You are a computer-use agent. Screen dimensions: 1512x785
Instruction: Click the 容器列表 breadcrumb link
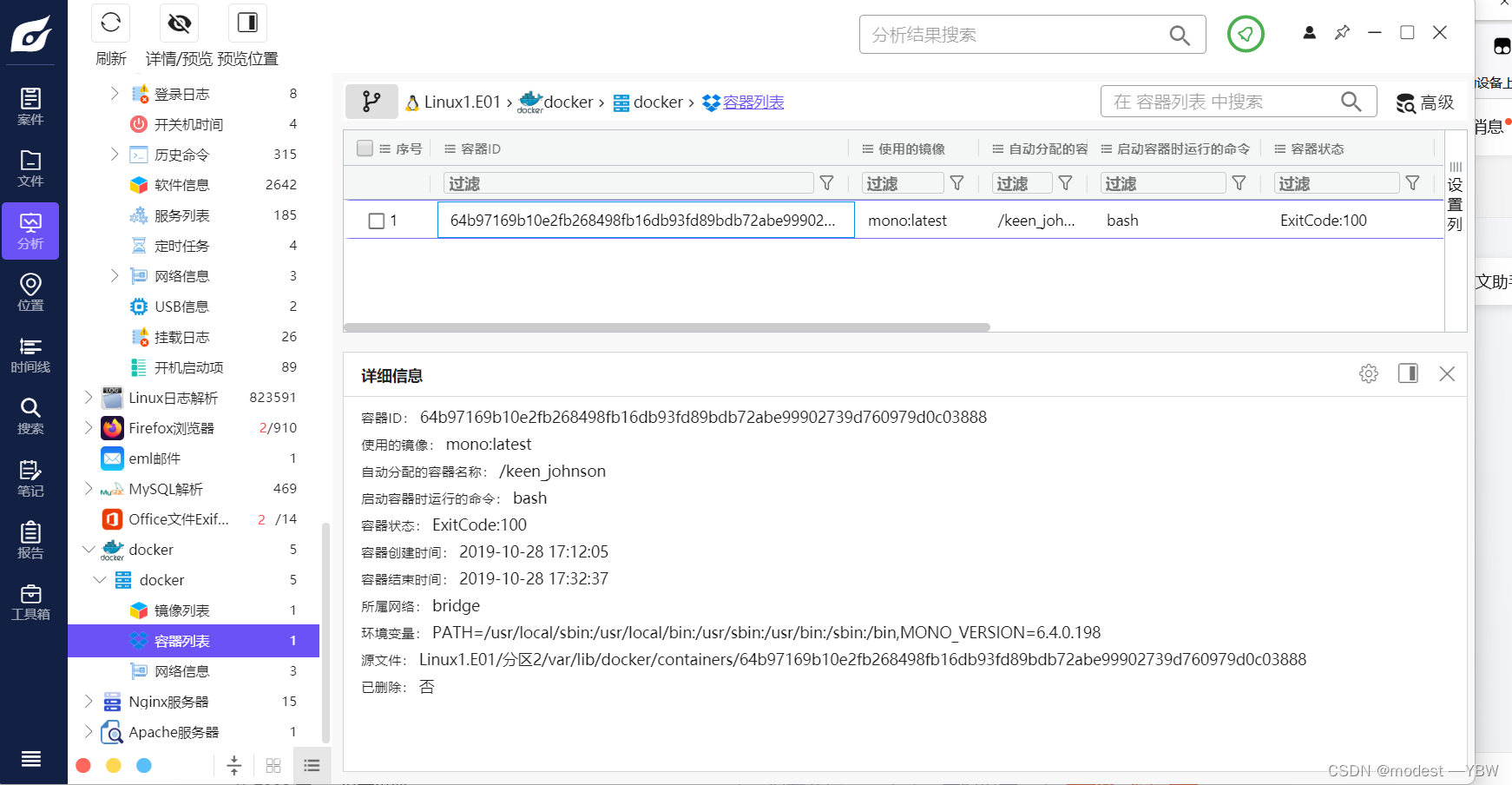(x=752, y=102)
